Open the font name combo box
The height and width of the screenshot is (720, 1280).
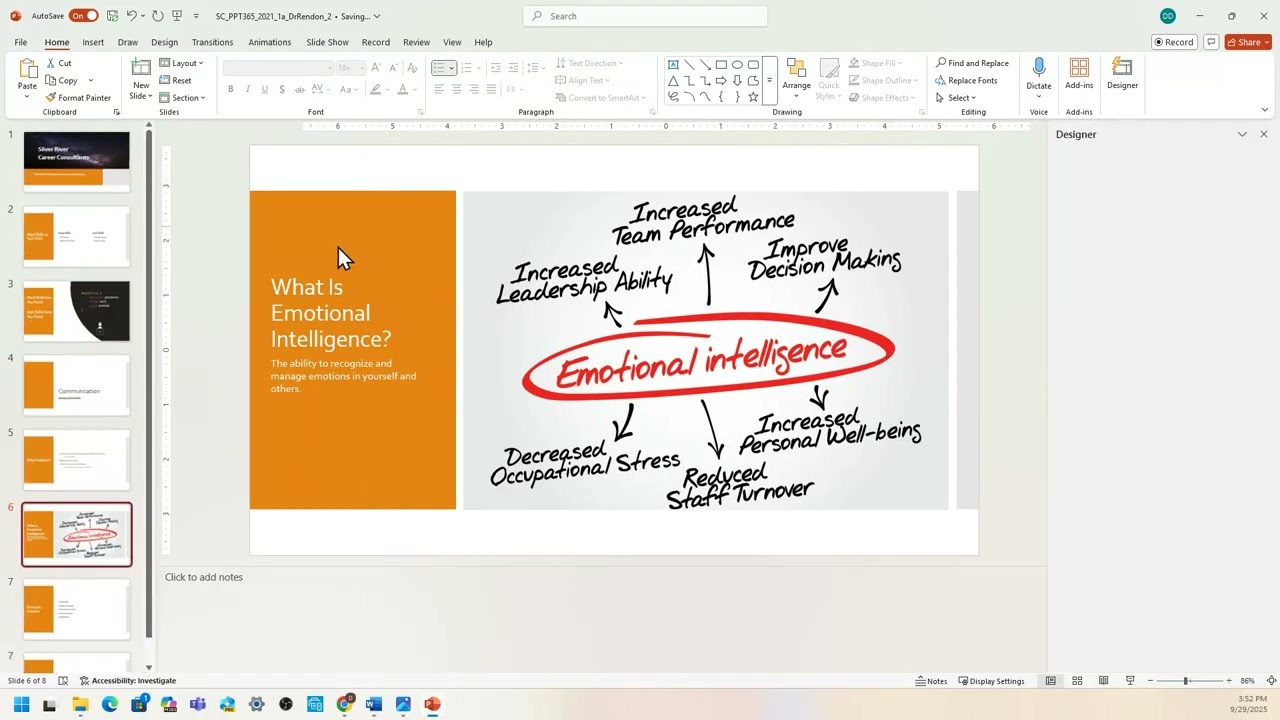tap(278, 68)
